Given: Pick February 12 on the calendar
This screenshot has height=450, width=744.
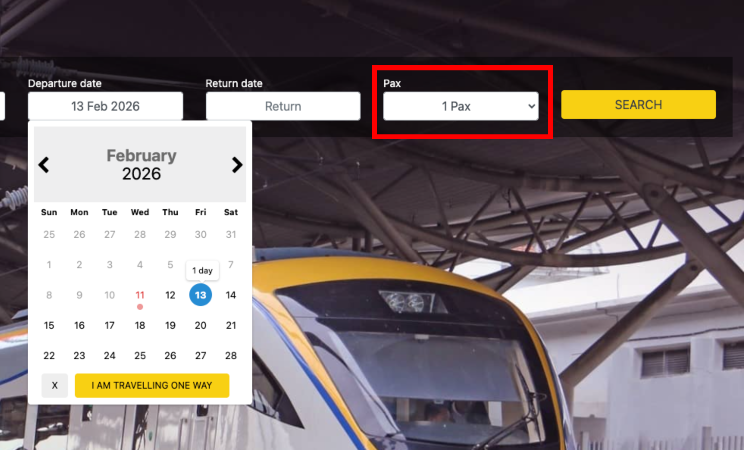Looking at the screenshot, I should pyautogui.click(x=170, y=295).
